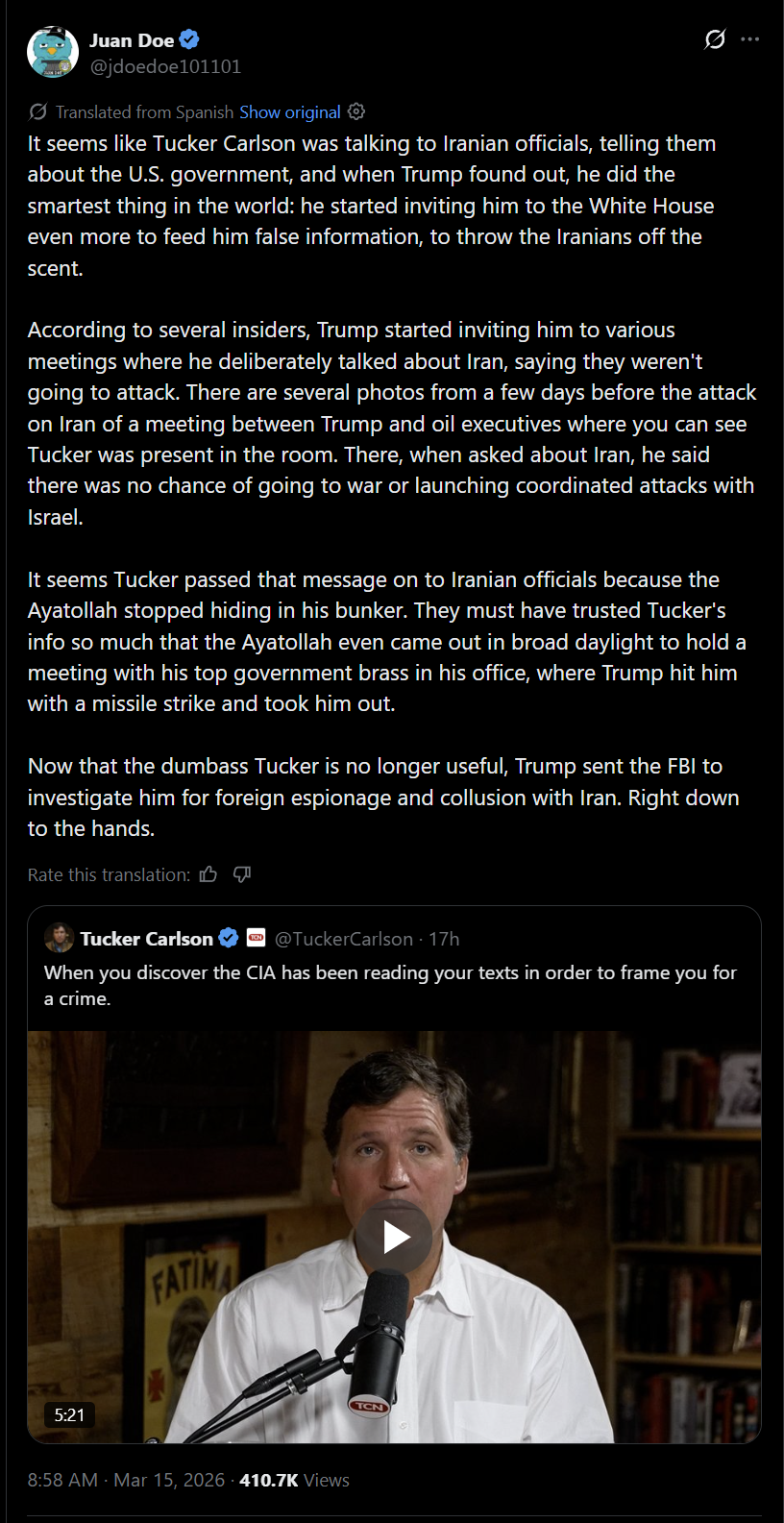Click the Juan Doe display name
This screenshot has height=1523, width=784.
pyautogui.click(x=132, y=40)
